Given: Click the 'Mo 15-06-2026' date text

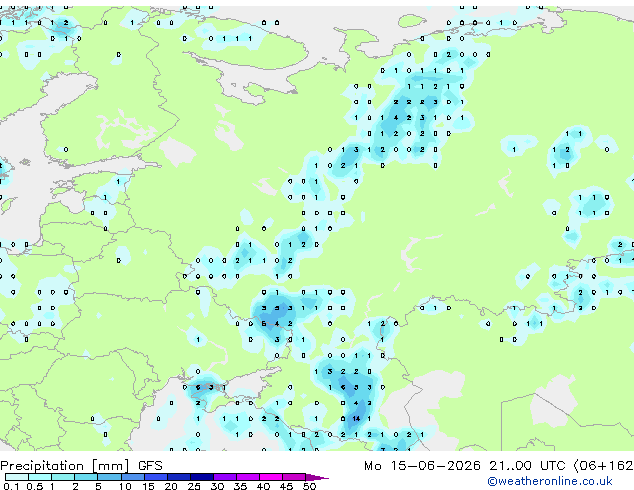Looking at the screenshot, I should (422, 466).
